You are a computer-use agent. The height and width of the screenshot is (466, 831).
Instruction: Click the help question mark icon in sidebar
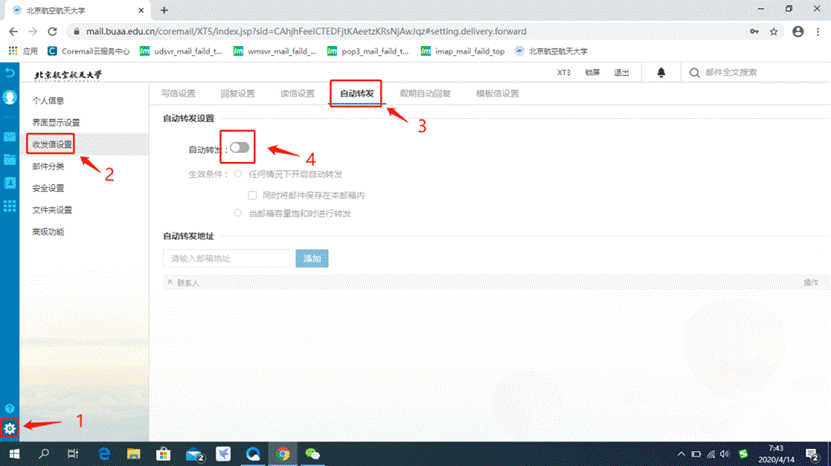(x=10, y=408)
